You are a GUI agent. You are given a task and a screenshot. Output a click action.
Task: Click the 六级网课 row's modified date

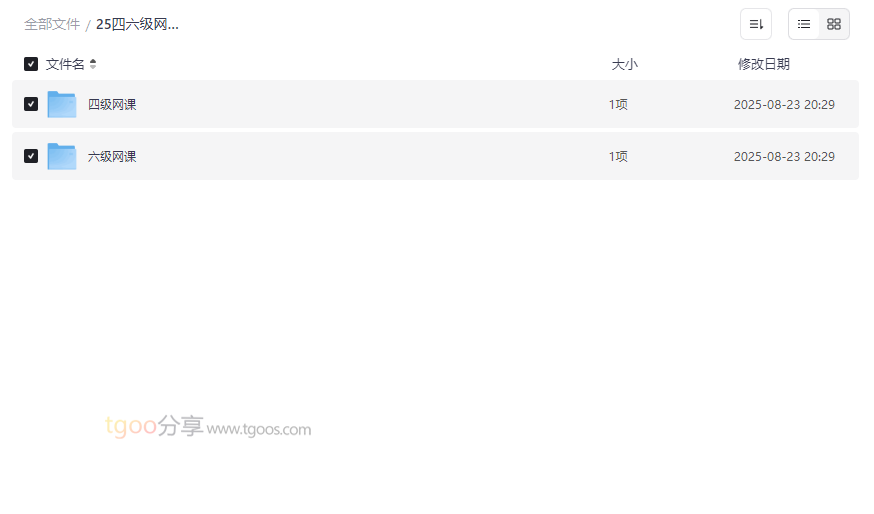[x=784, y=156]
